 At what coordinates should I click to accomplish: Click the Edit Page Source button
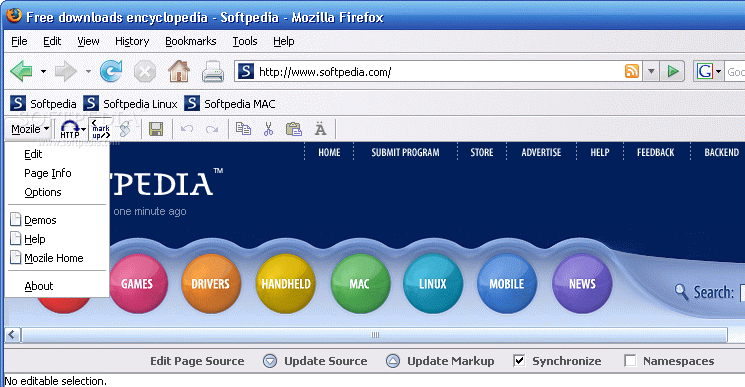pyautogui.click(x=197, y=361)
